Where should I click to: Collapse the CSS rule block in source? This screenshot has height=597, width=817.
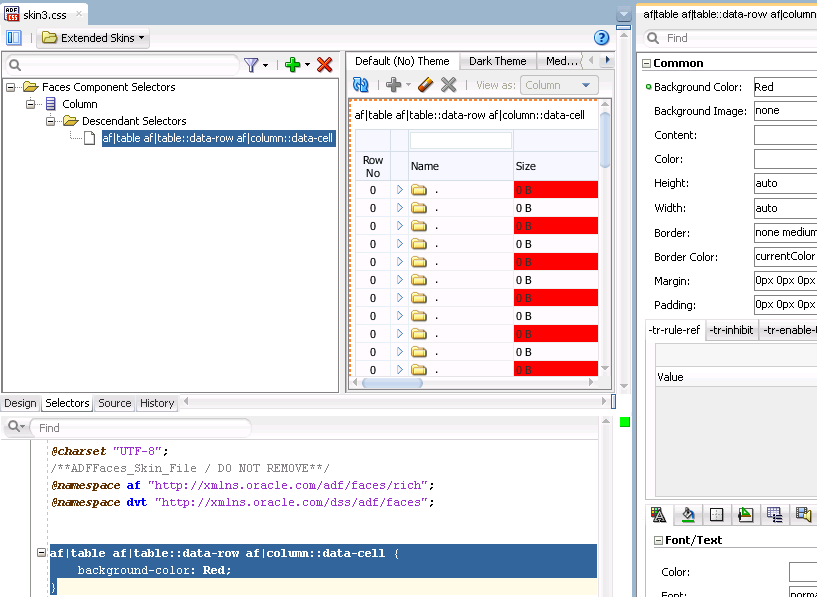[42, 552]
